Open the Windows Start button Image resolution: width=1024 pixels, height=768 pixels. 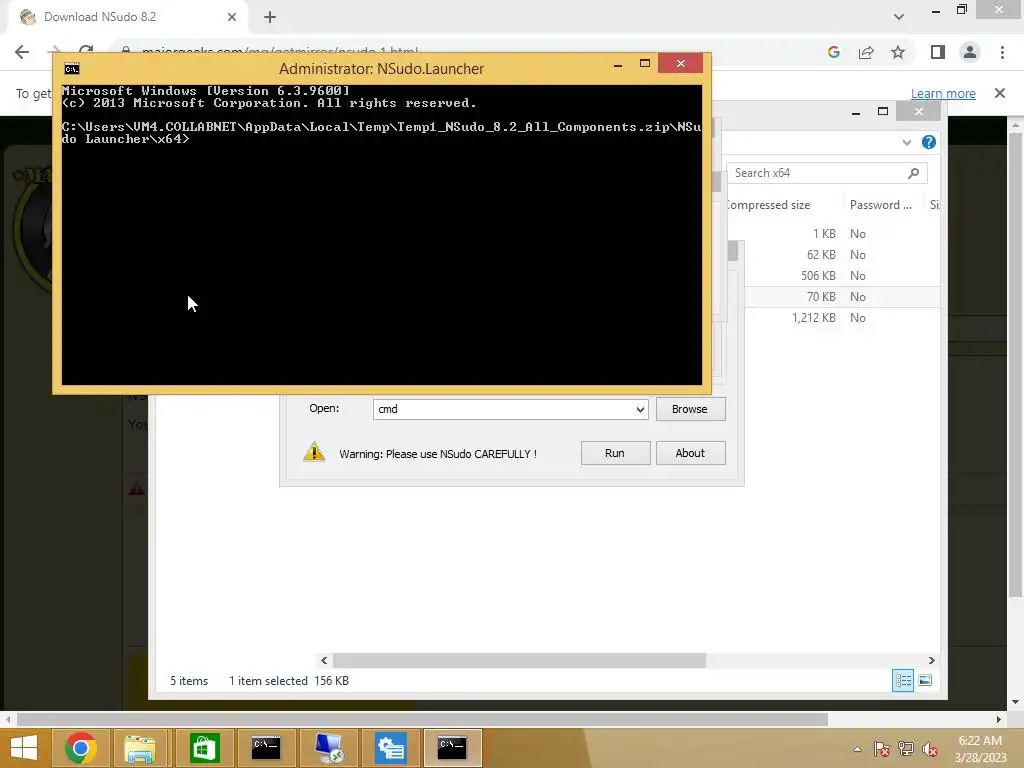24,748
